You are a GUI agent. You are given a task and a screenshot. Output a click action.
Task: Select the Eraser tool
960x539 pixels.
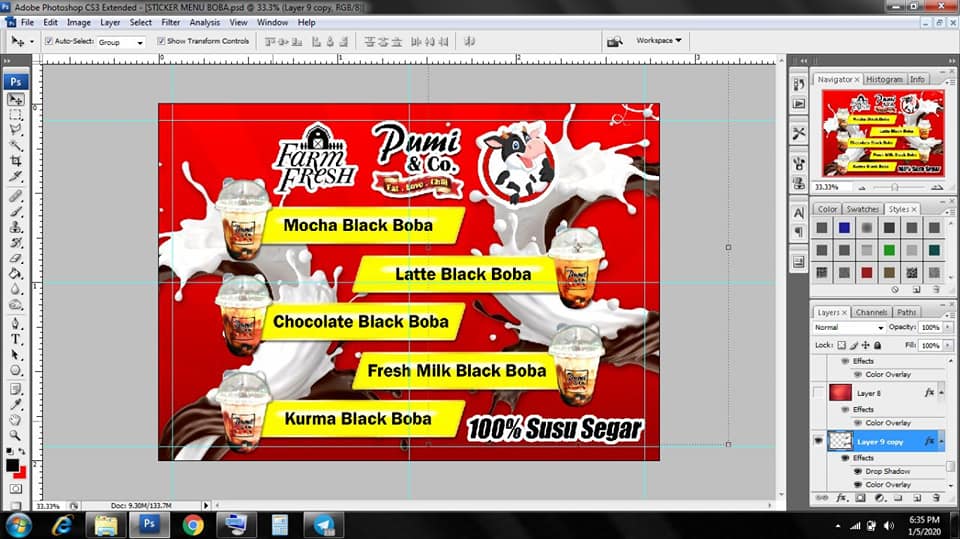click(x=16, y=258)
